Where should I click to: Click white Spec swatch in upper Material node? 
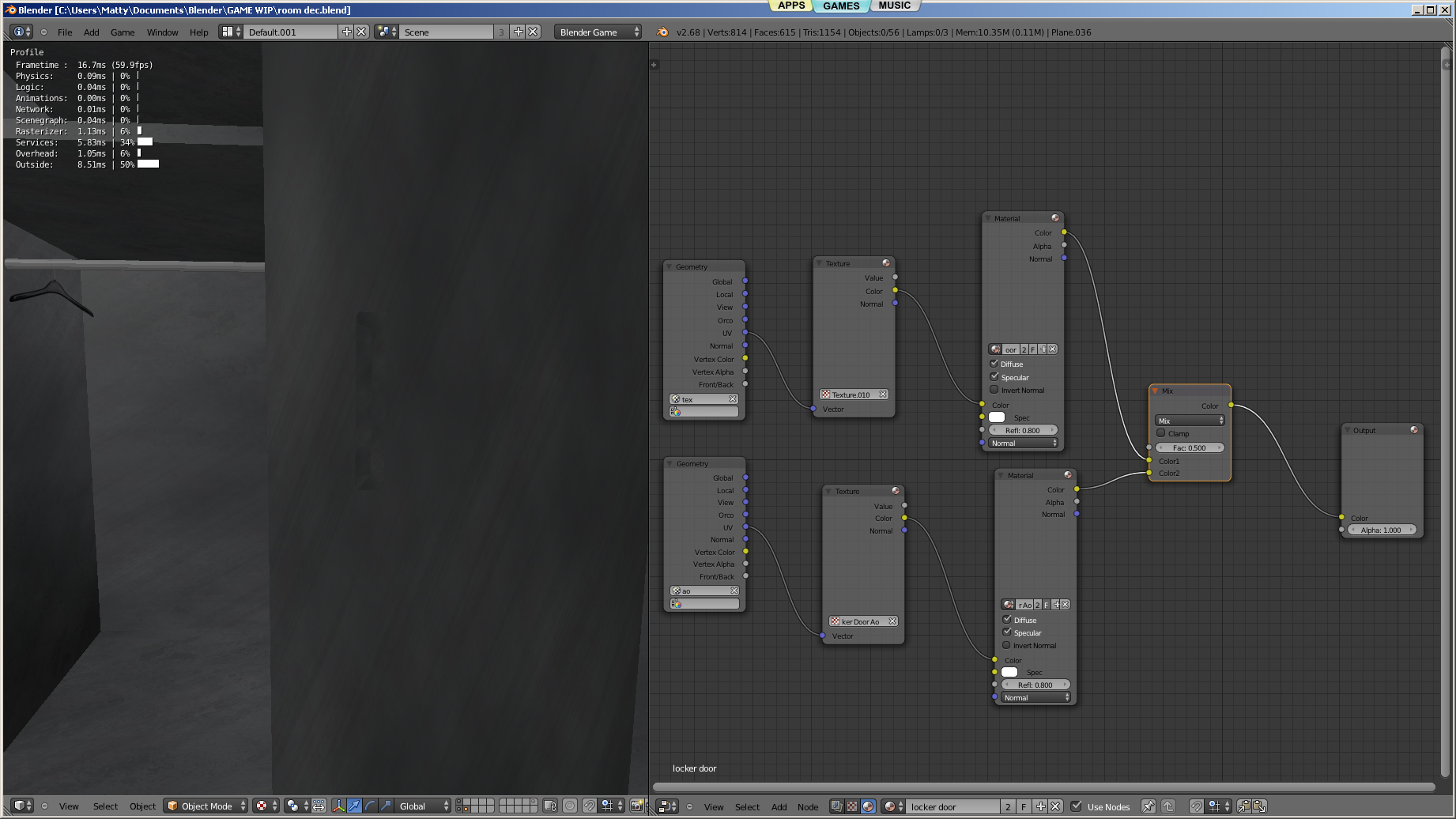tap(997, 417)
